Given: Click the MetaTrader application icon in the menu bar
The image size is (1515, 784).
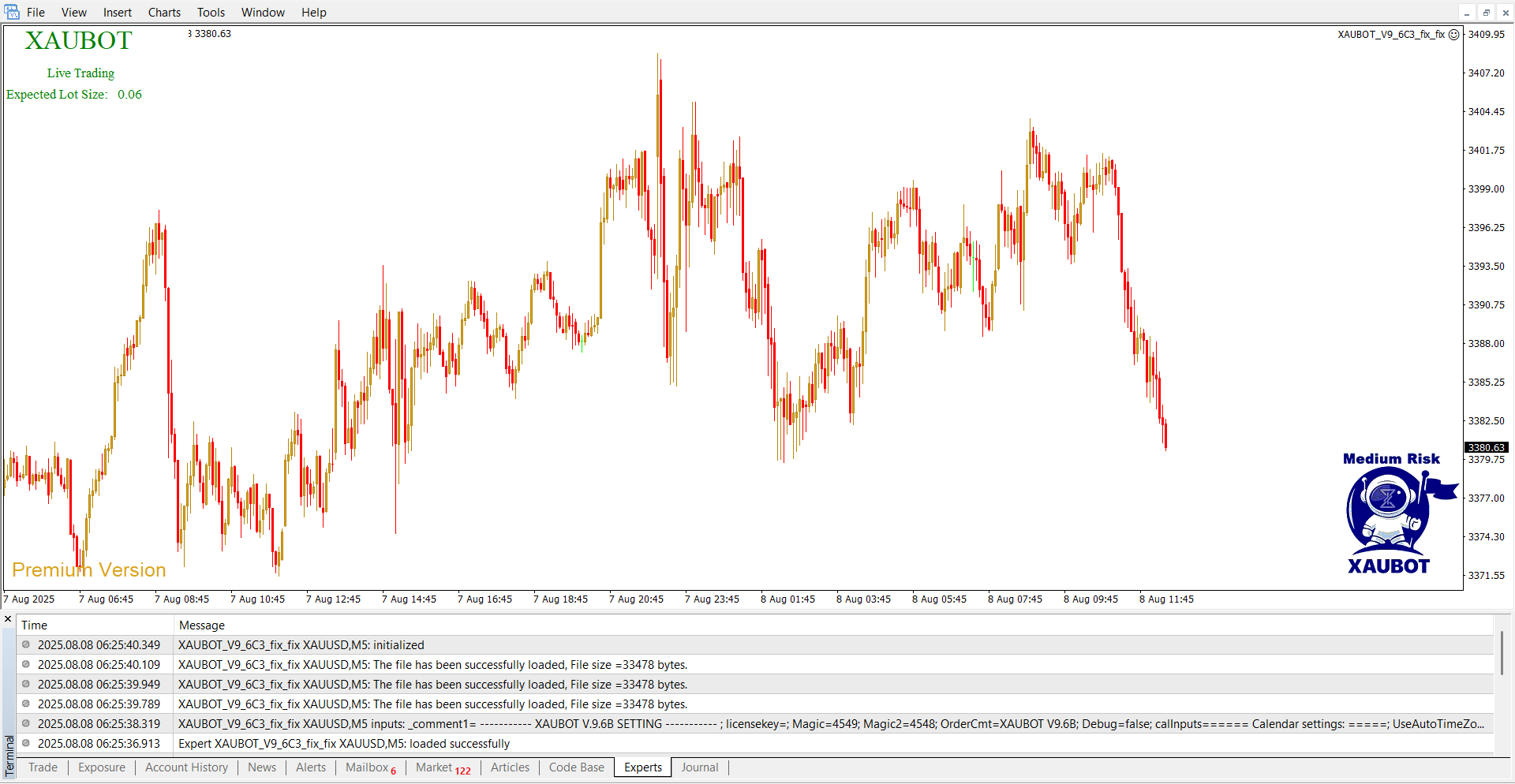Looking at the screenshot, I should pyautogui.click(x=12, y=12).
